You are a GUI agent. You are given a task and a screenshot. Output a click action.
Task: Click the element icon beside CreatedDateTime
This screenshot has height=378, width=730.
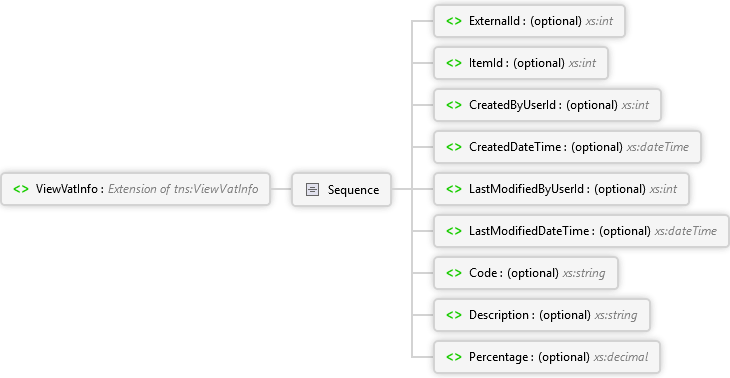point(454,147)
